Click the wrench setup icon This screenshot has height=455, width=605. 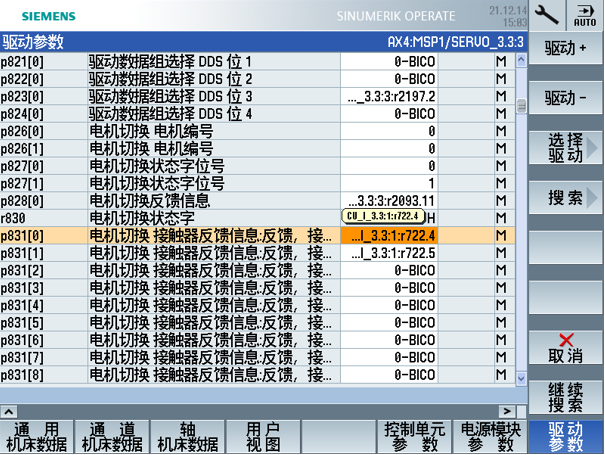coord(547,15)
